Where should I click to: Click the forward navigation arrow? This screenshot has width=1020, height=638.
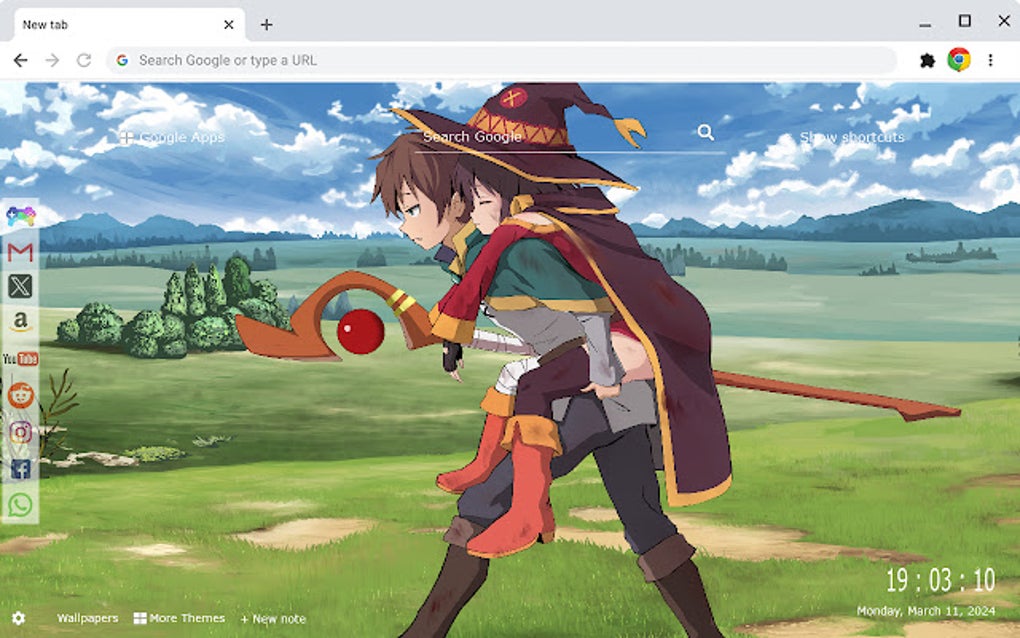(x=52, y=60)
